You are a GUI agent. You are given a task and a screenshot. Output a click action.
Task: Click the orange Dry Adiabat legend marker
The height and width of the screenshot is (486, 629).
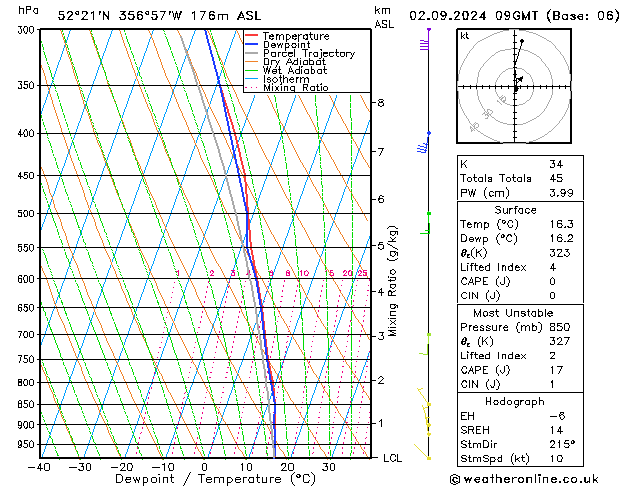tap(251, 62)
